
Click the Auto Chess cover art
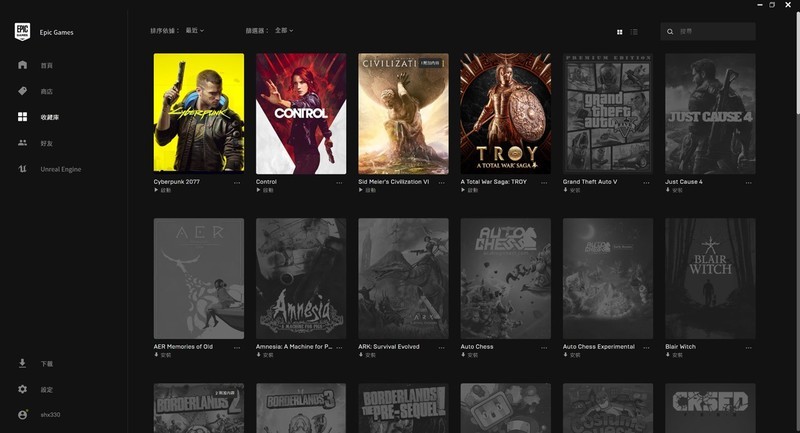[x=506, y=278]
